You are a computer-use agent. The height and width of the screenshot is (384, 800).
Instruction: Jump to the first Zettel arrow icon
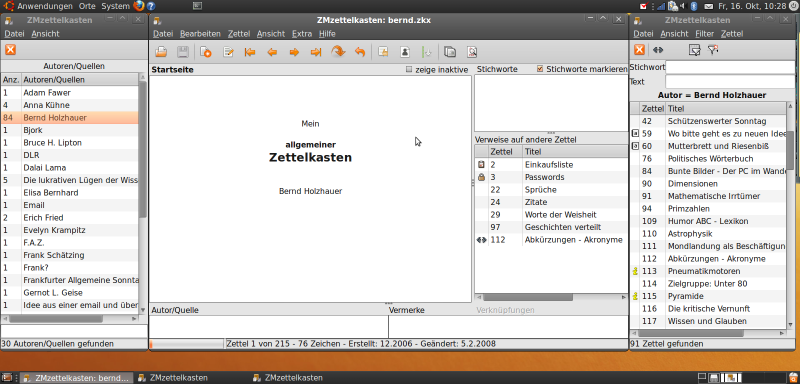pyautogui.click(x=250, y=52)
